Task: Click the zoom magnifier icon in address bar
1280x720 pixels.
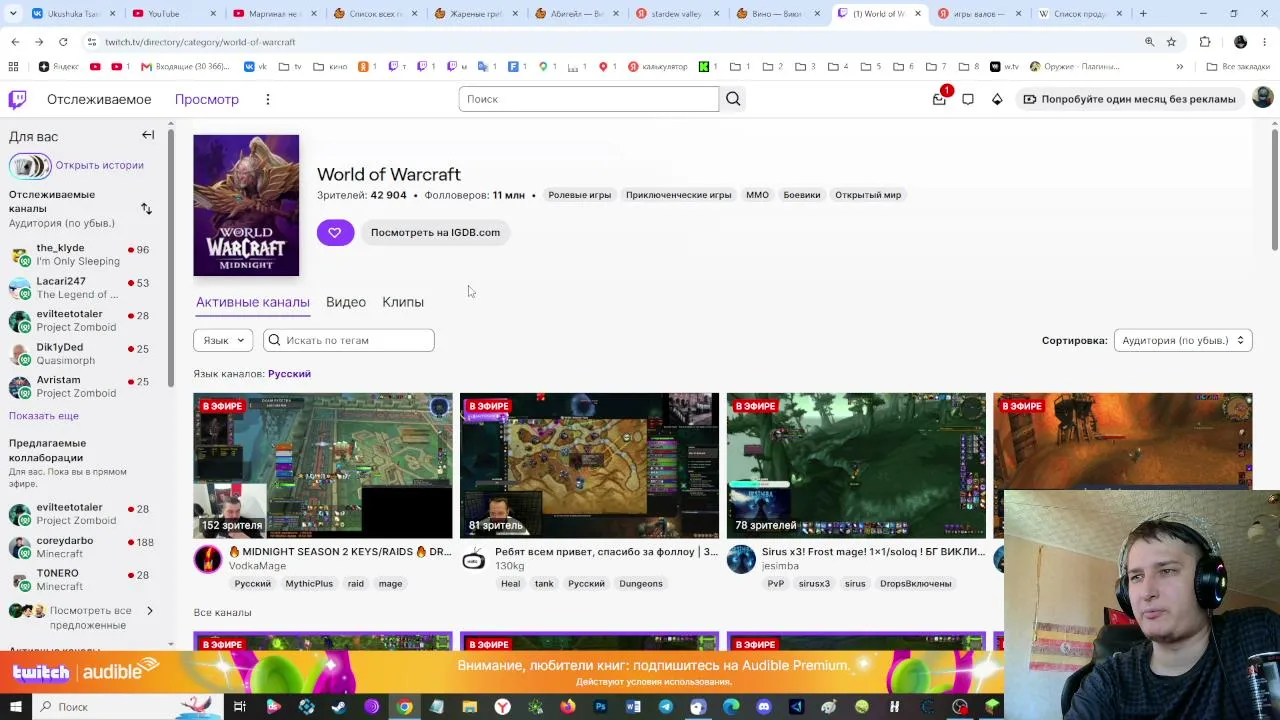Action: (x=1149, y=42)
